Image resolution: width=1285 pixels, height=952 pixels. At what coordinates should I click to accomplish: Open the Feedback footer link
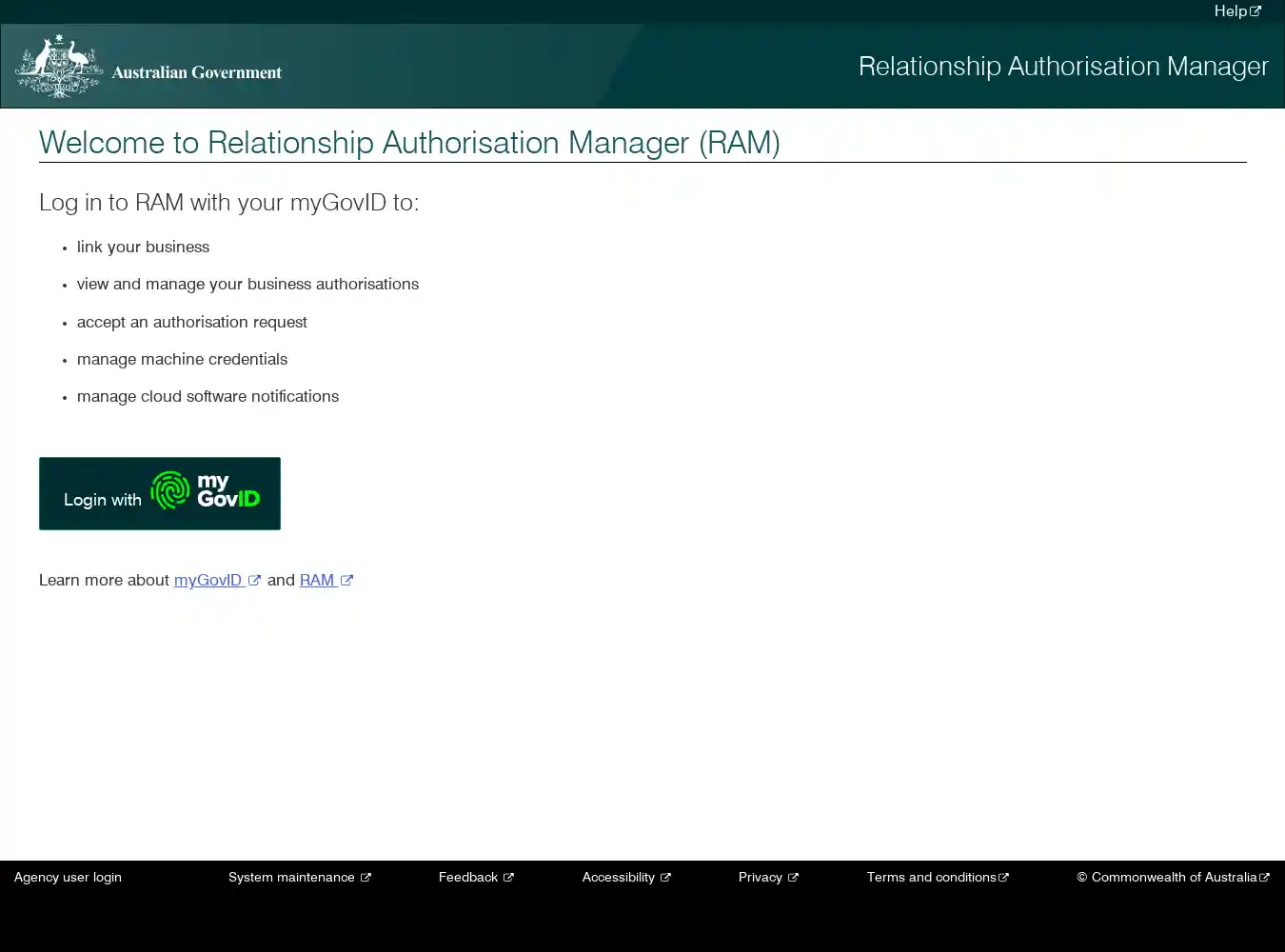476,878
